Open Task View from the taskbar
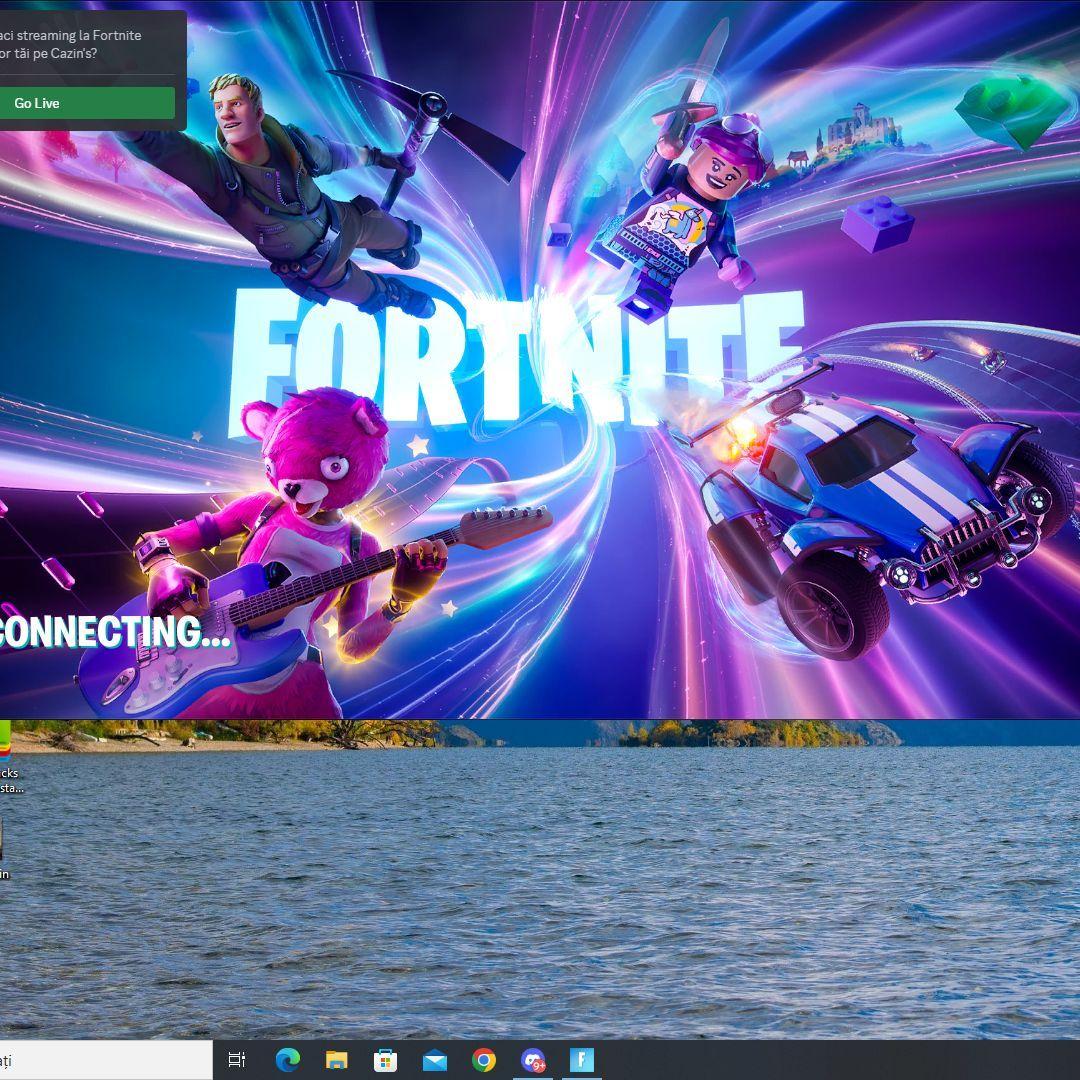This screenshot has width=1080, height=1080. tap(237, 1059)
